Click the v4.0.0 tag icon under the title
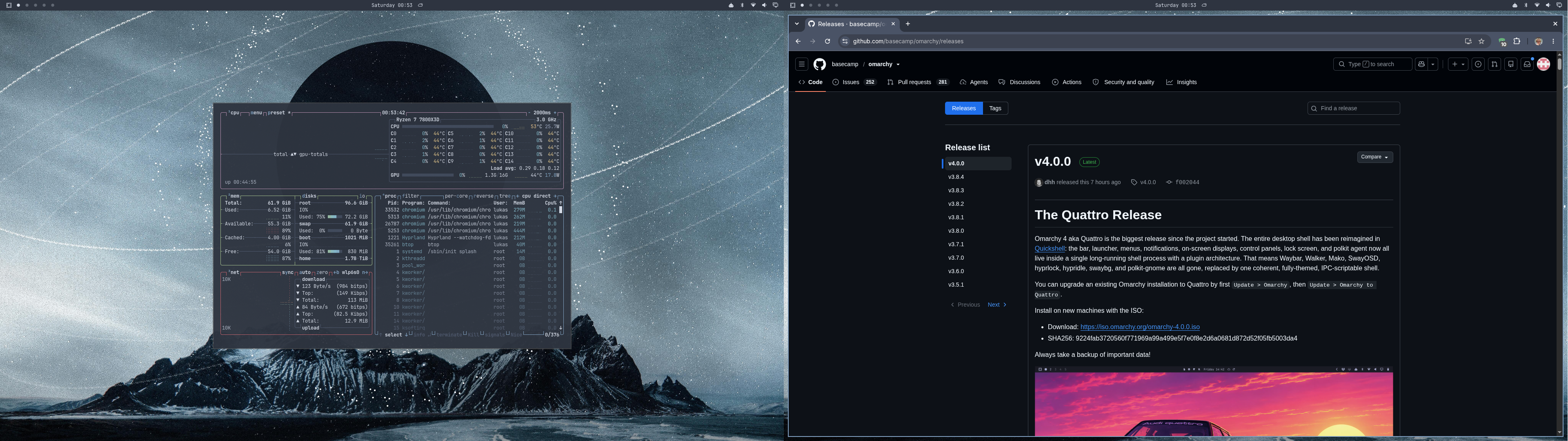The height and width of the screenshot is (441, 1568). (x=1134, y=182)
